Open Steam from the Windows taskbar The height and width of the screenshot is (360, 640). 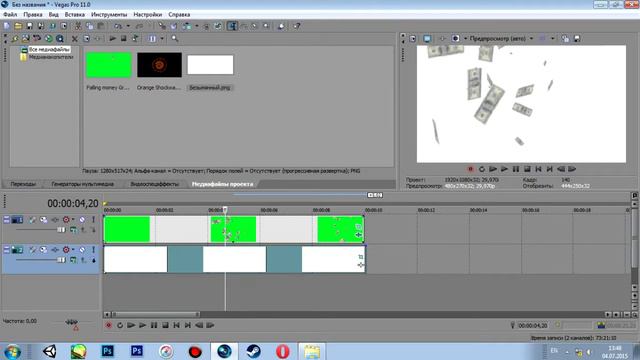253,351
